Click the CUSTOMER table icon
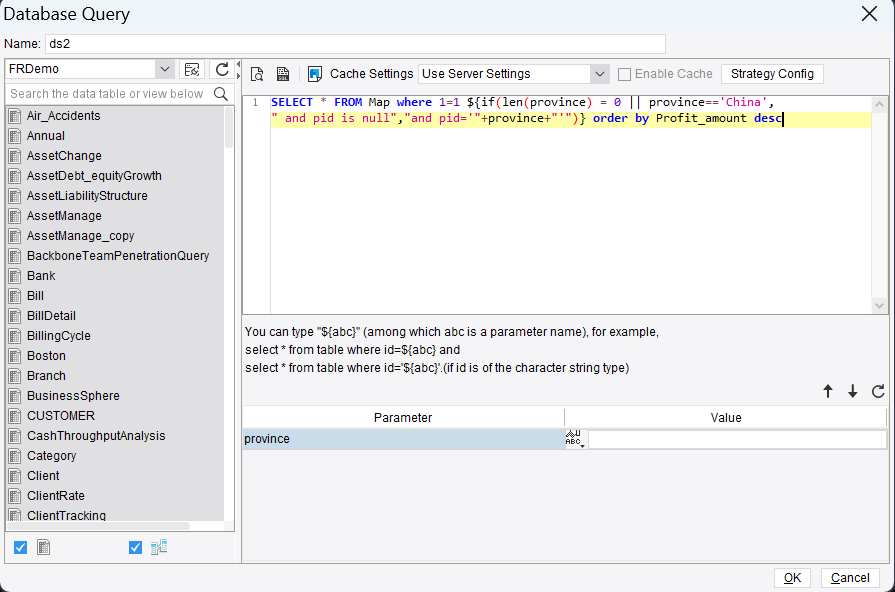 15,416
